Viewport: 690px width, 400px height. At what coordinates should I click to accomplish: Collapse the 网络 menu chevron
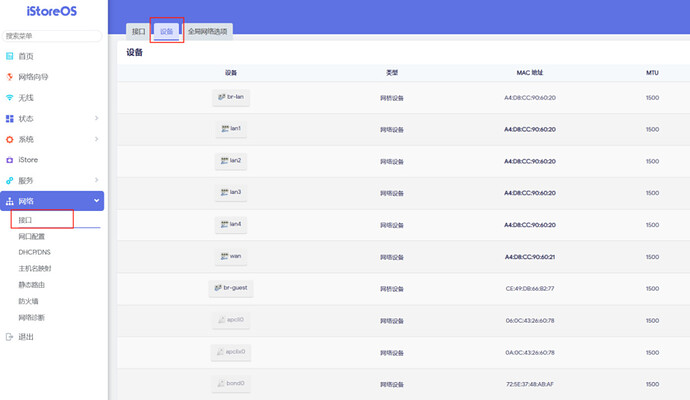pyautogui.click(x=96, y=201)
